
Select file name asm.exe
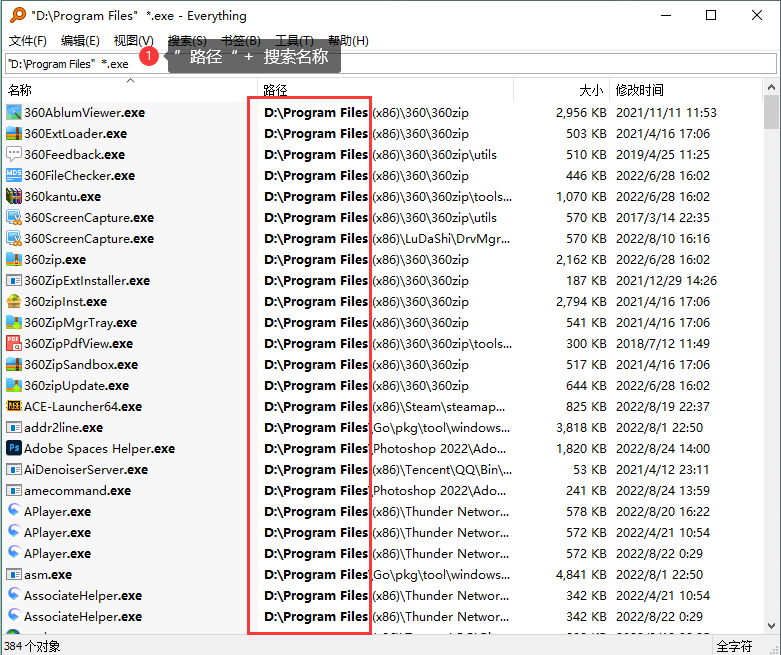[x=48, y=574]
